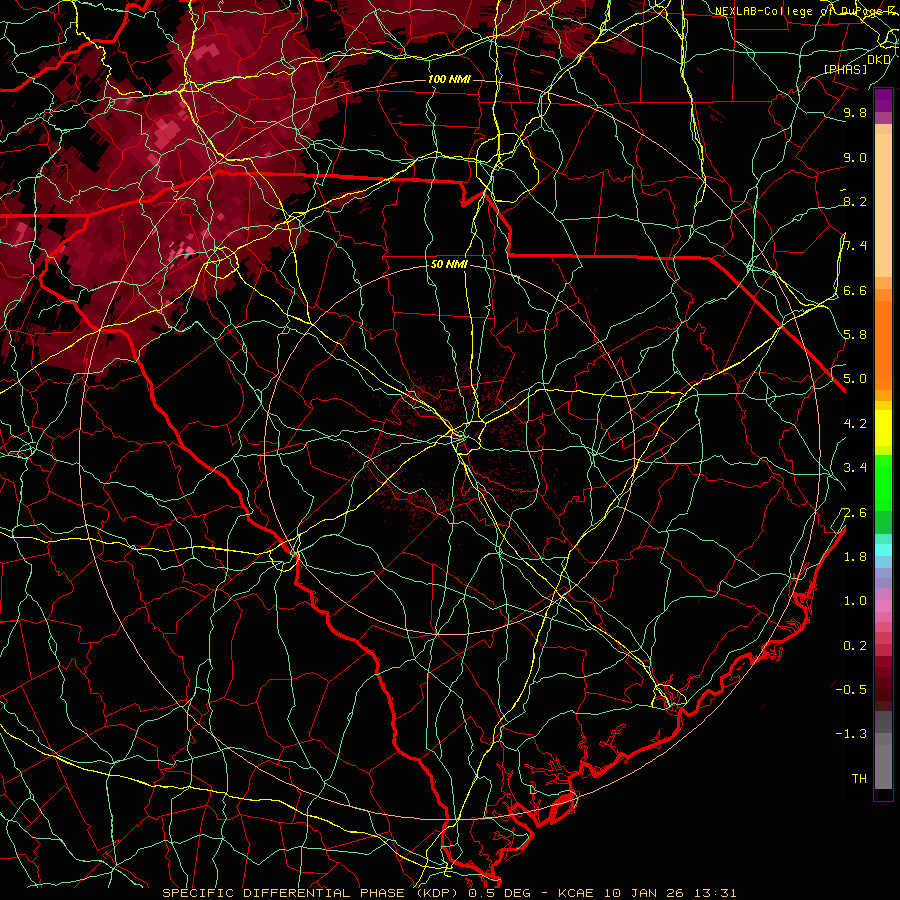Select the 6.6 legend value

click(855, 290)
